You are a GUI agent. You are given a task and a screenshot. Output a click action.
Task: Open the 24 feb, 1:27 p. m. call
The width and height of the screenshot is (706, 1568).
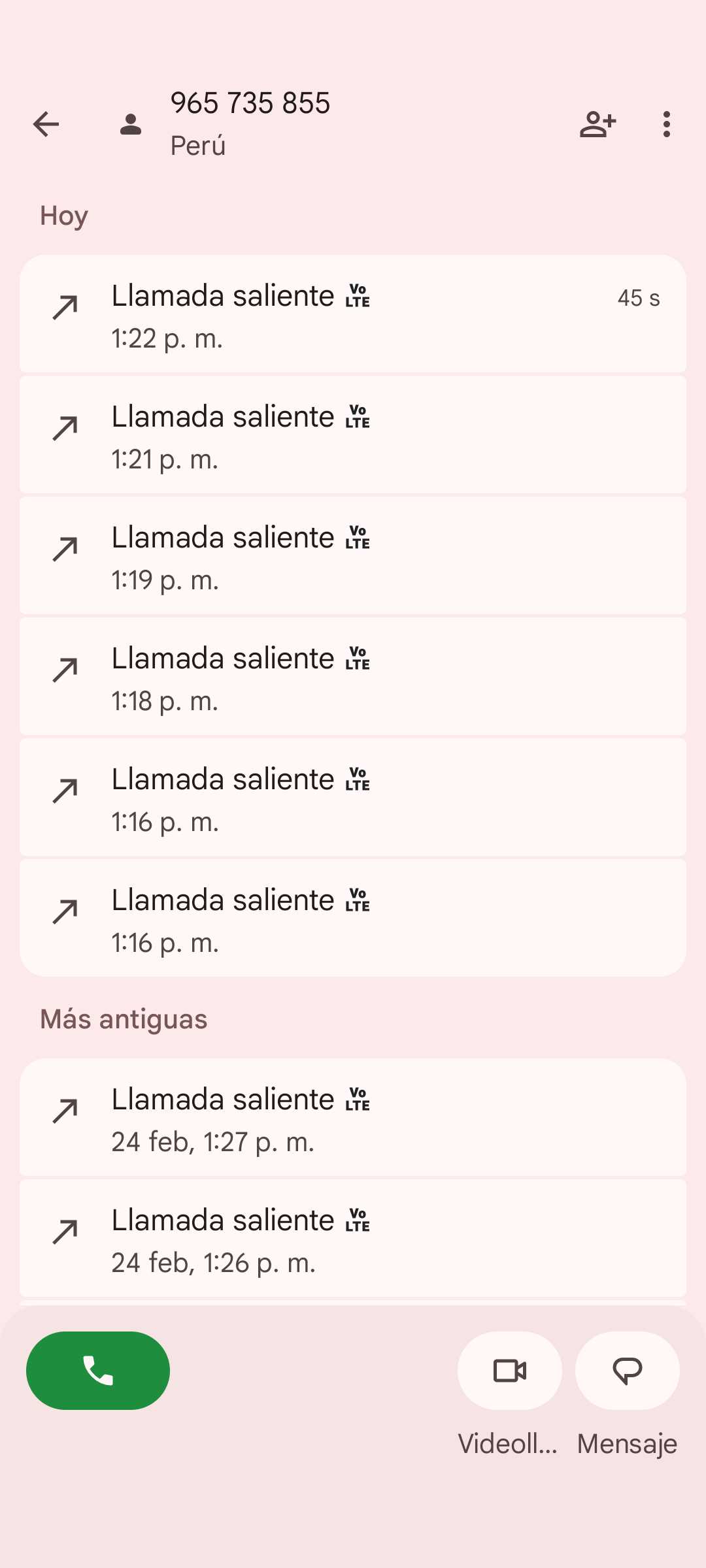click(353, 1118)
